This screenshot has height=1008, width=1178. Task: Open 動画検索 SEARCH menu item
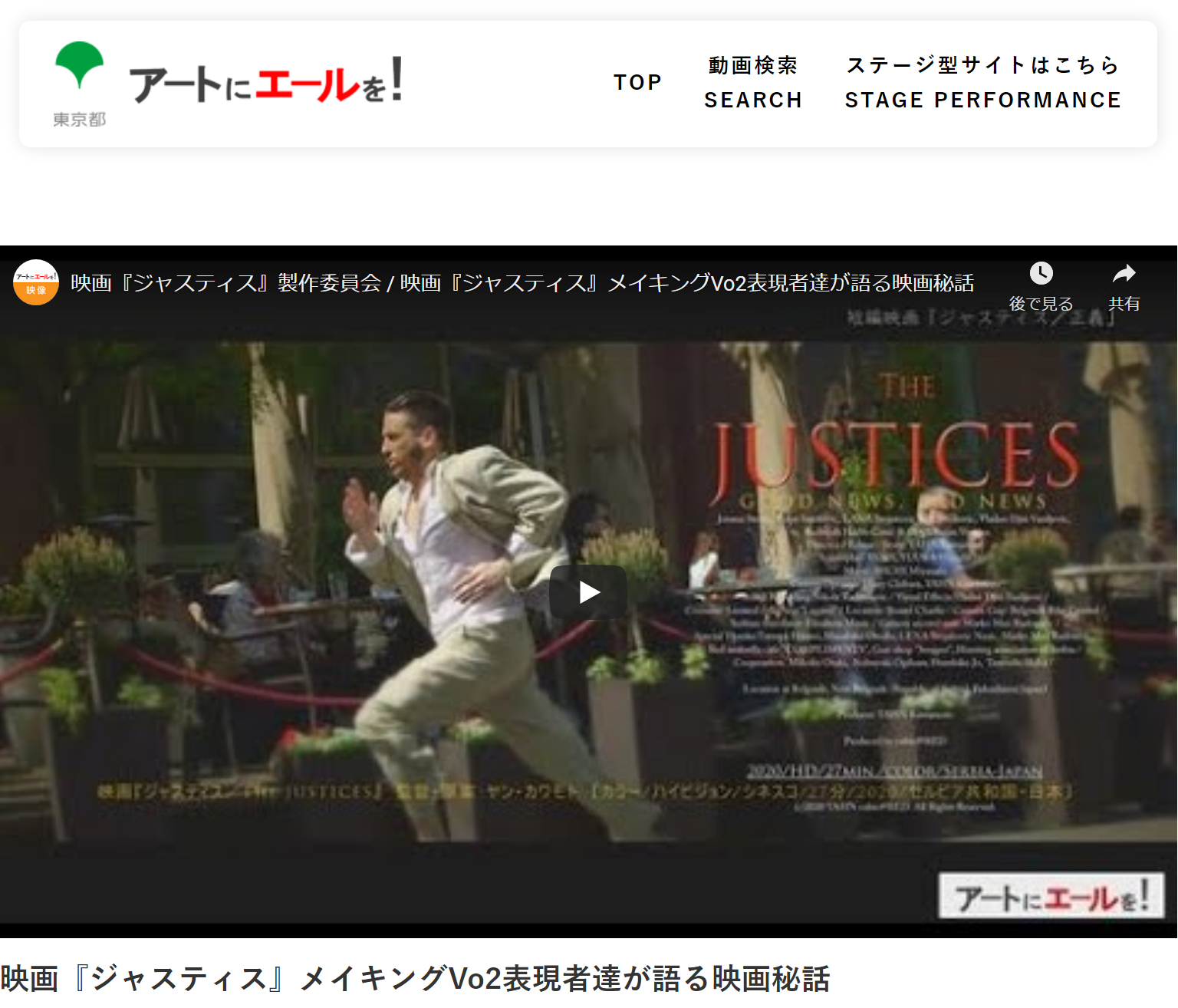(x=753, y=83)
